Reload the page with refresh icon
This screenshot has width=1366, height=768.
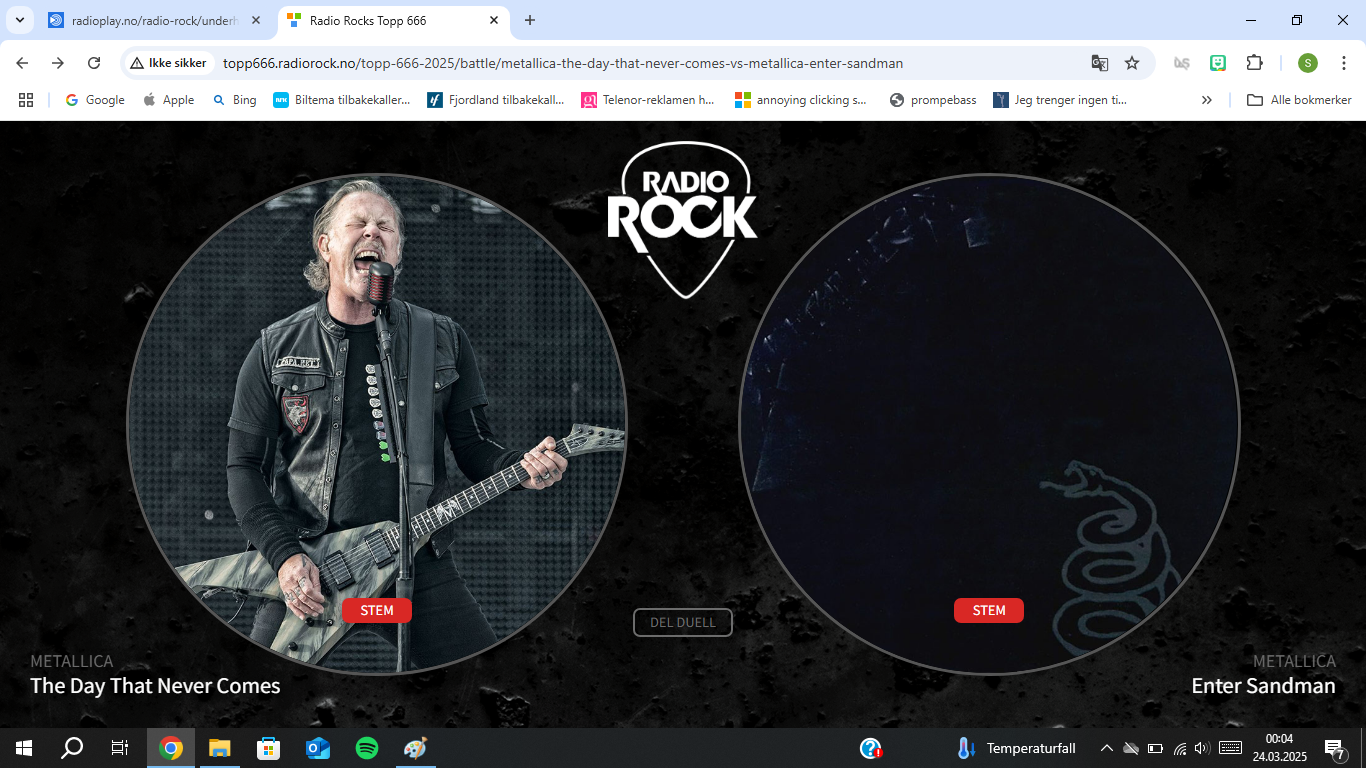[x=94, y=63]
